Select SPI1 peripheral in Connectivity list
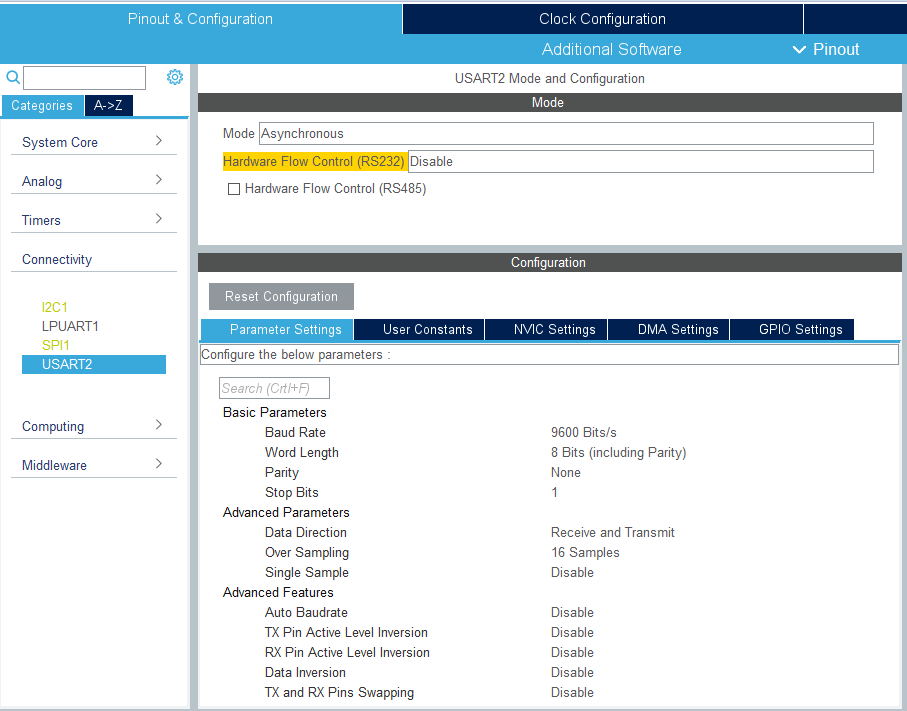Image resolution: width=907 pixels, height=711 pixels. coord(56,345)
